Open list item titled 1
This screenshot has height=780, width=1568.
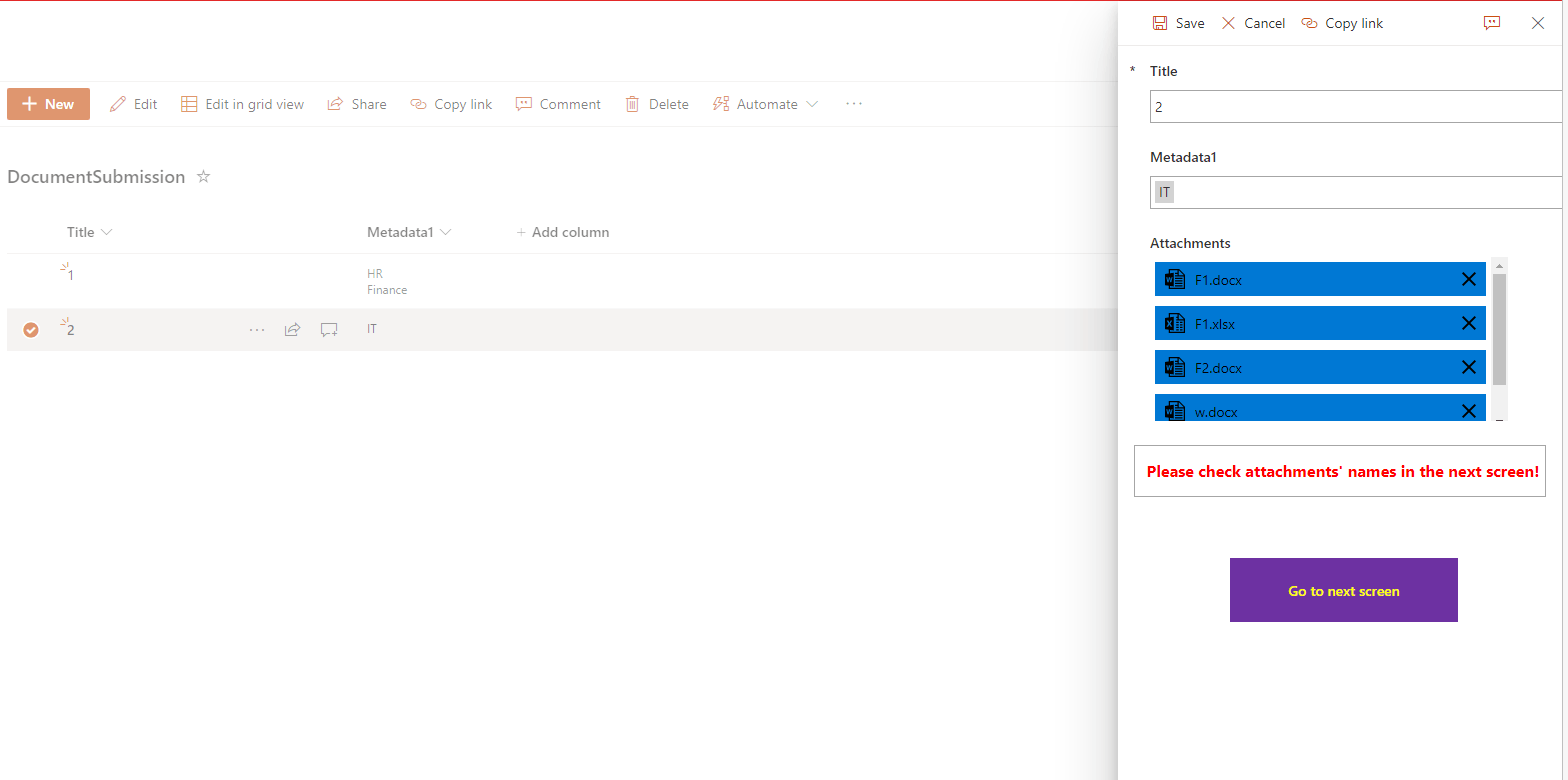coord(70,274)
